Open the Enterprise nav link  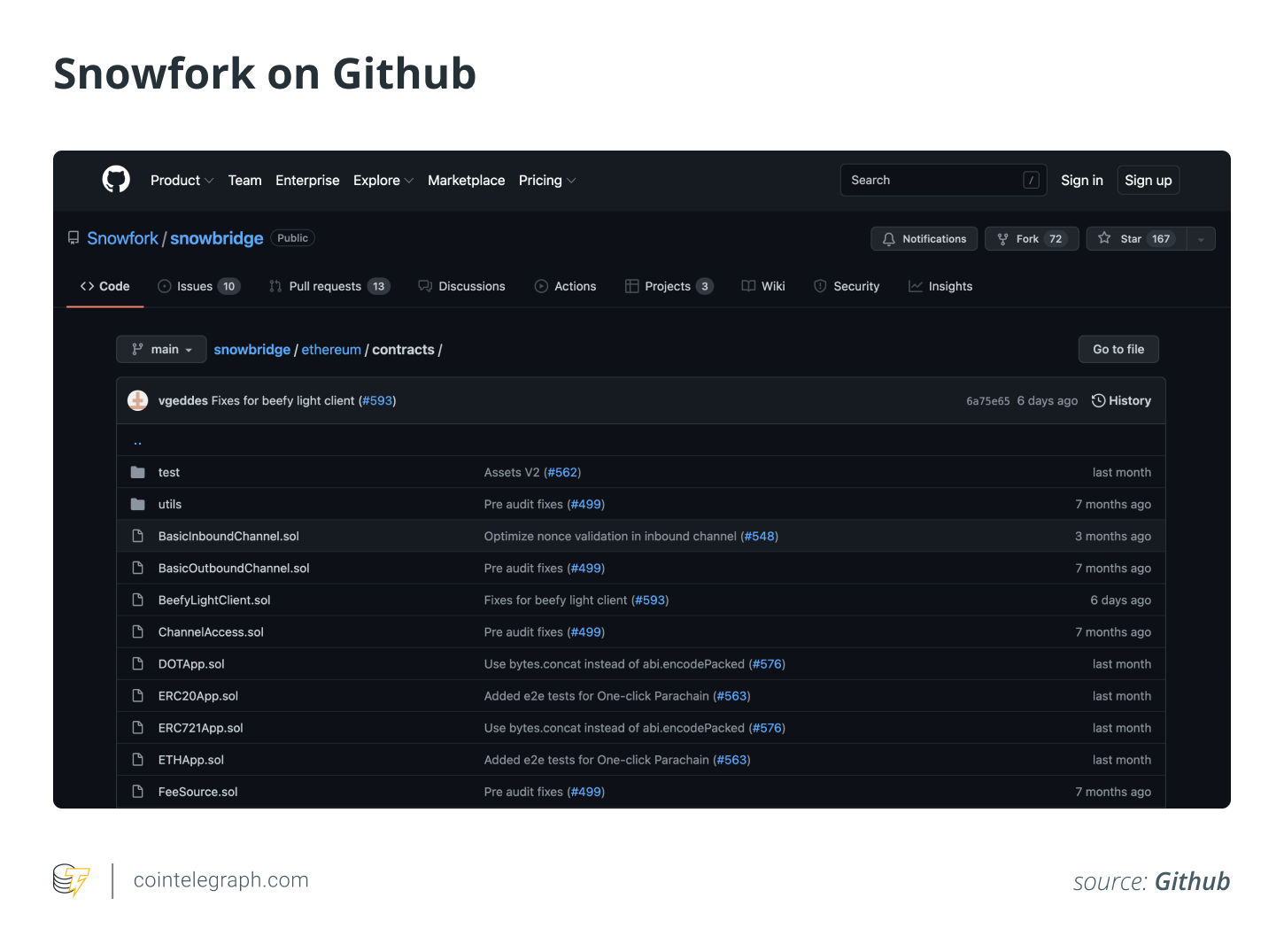tap(307, 180)
